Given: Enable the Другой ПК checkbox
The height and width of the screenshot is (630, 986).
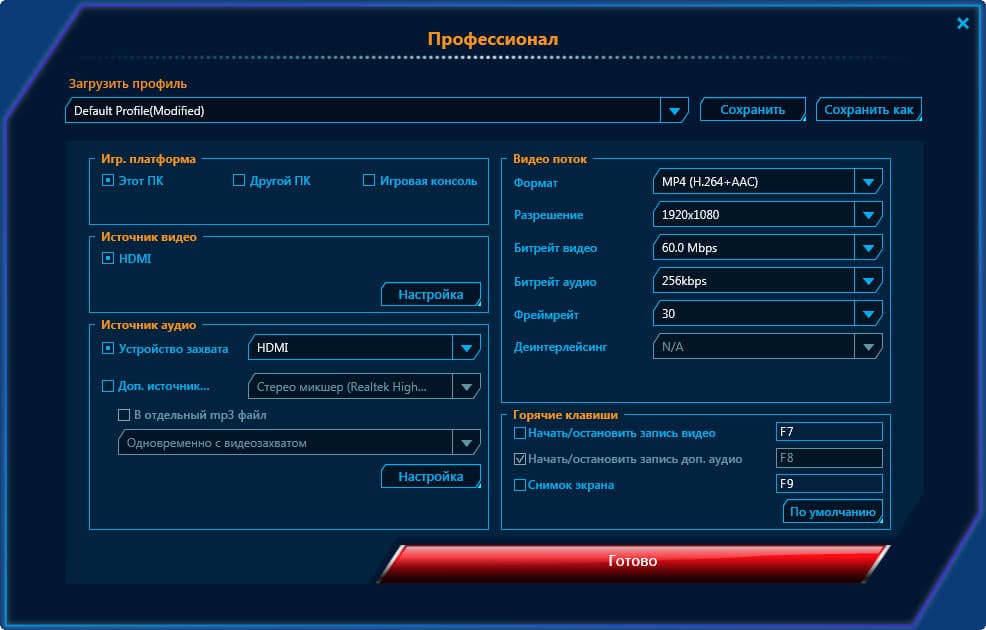Looking at the screenshot, I should (x=239, y=180).
